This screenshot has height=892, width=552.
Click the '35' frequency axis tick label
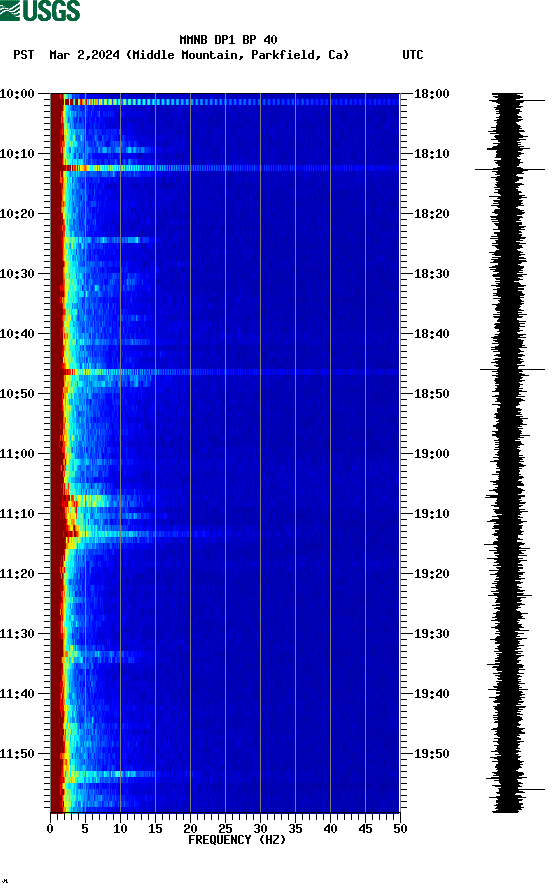295,829
